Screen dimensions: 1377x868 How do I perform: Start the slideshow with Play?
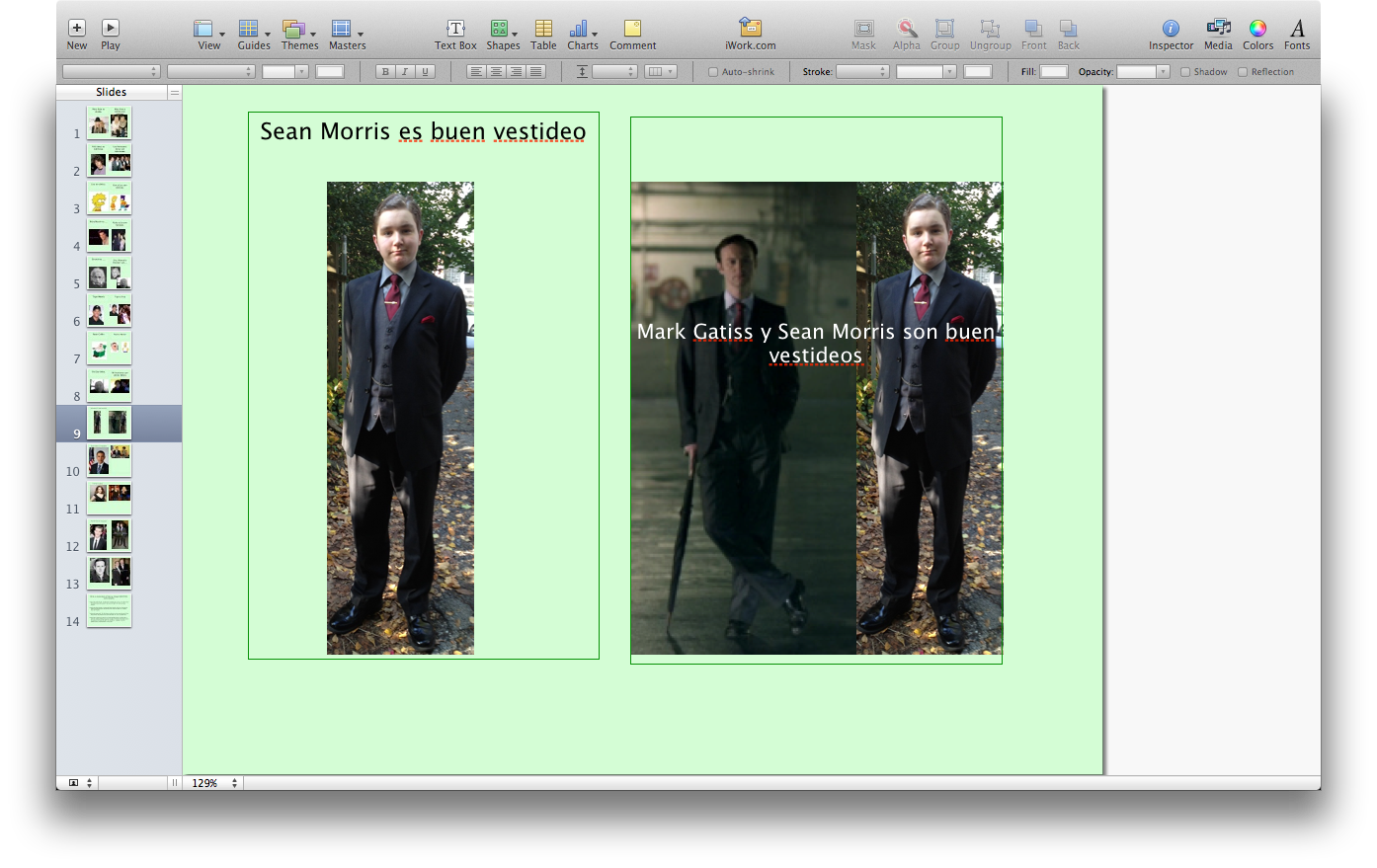pos(111,29)
